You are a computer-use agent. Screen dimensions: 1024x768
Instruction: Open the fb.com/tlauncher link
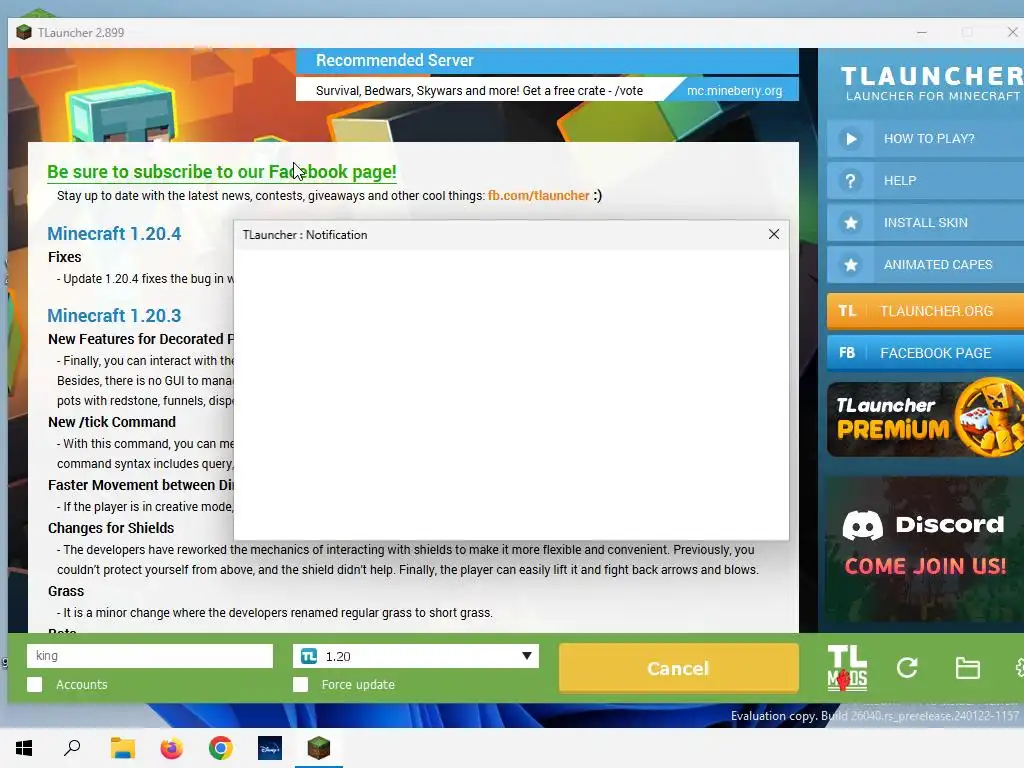click(x=538, y=195)
